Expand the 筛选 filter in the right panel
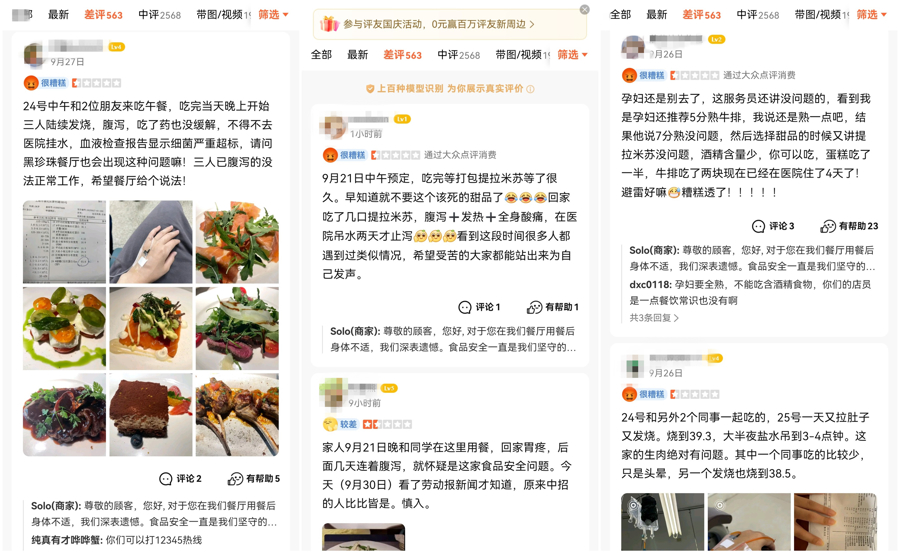 click(x=871, y=14)
